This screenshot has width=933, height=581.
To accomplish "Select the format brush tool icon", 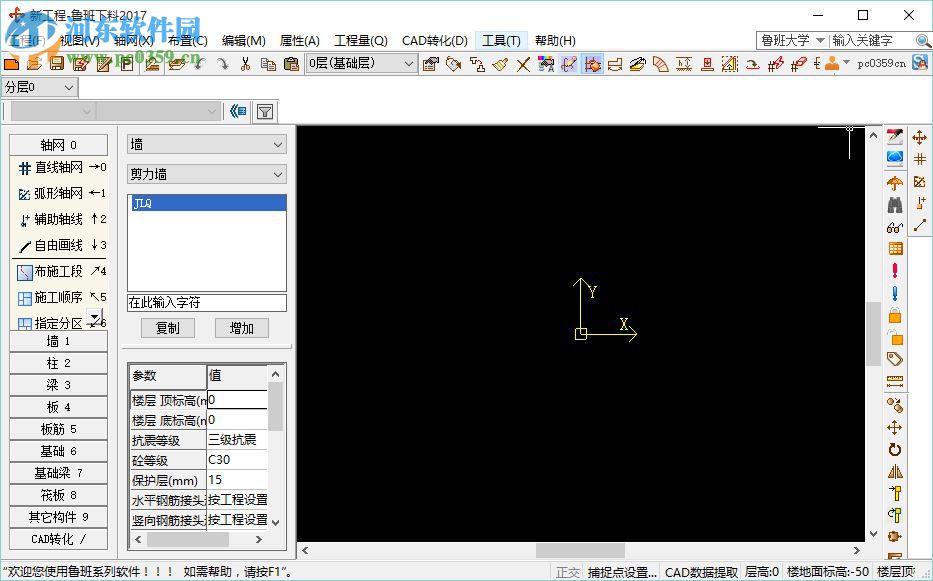I will [500, 64].
